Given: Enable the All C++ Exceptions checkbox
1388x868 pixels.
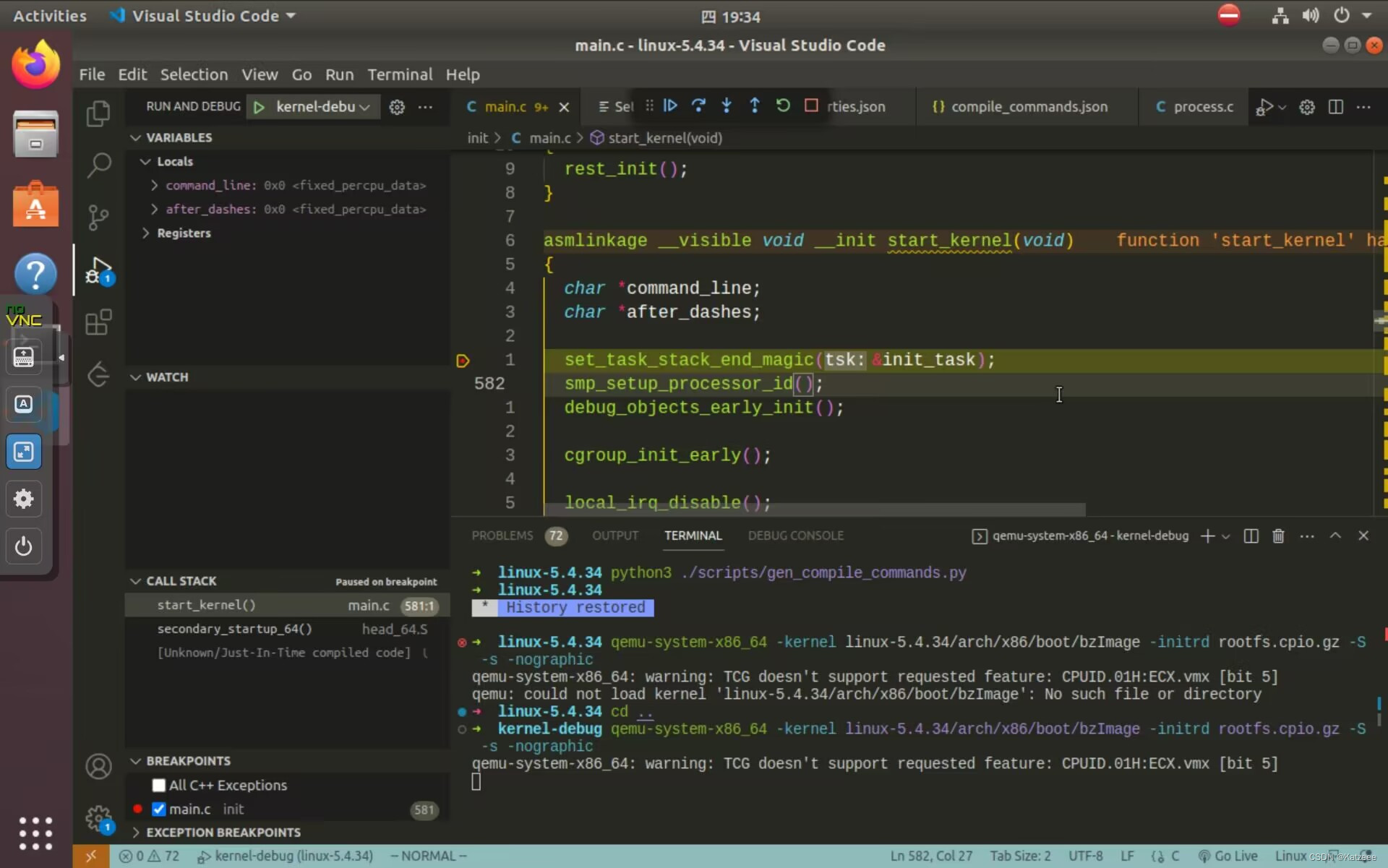Looking at the screenshot, I should coord(159,785).
